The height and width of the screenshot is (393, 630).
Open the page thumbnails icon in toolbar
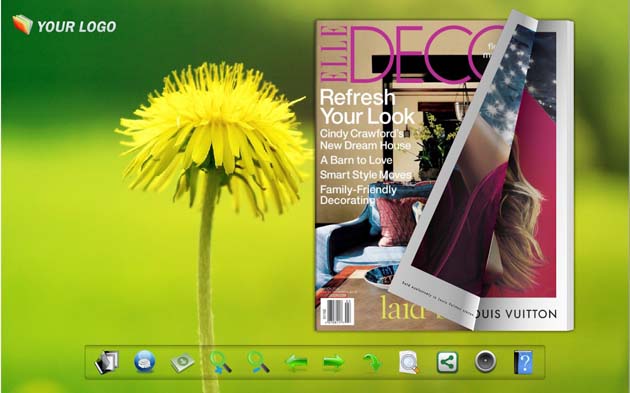coord(106,362)
